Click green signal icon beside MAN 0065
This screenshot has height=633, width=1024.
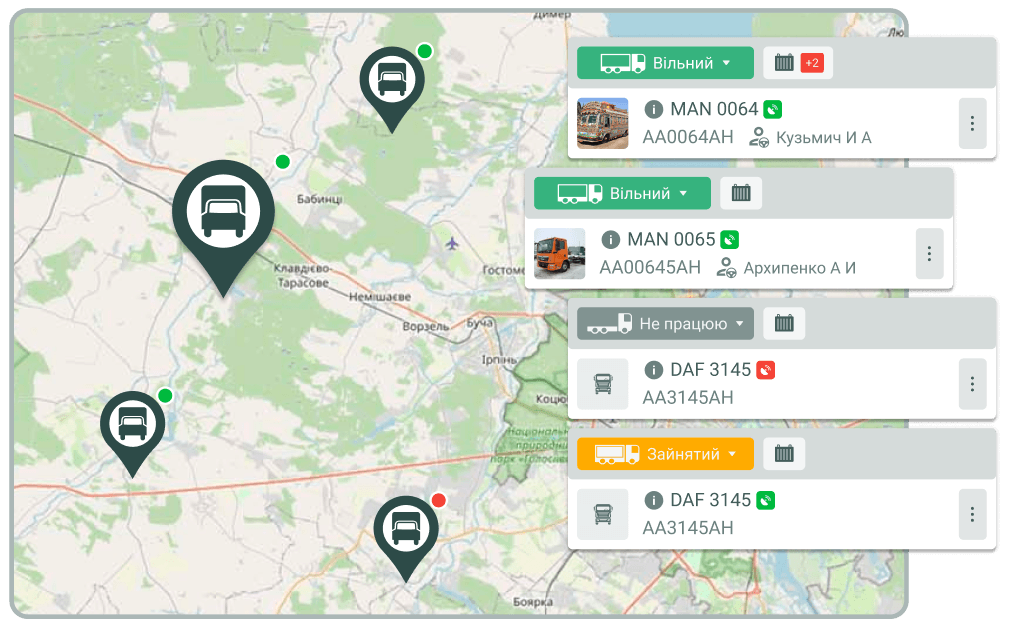tap(730, 240)
